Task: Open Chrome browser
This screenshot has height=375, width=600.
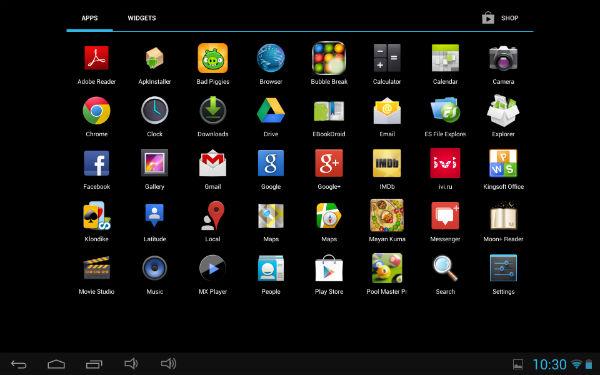Action: [x=96, y=111]
